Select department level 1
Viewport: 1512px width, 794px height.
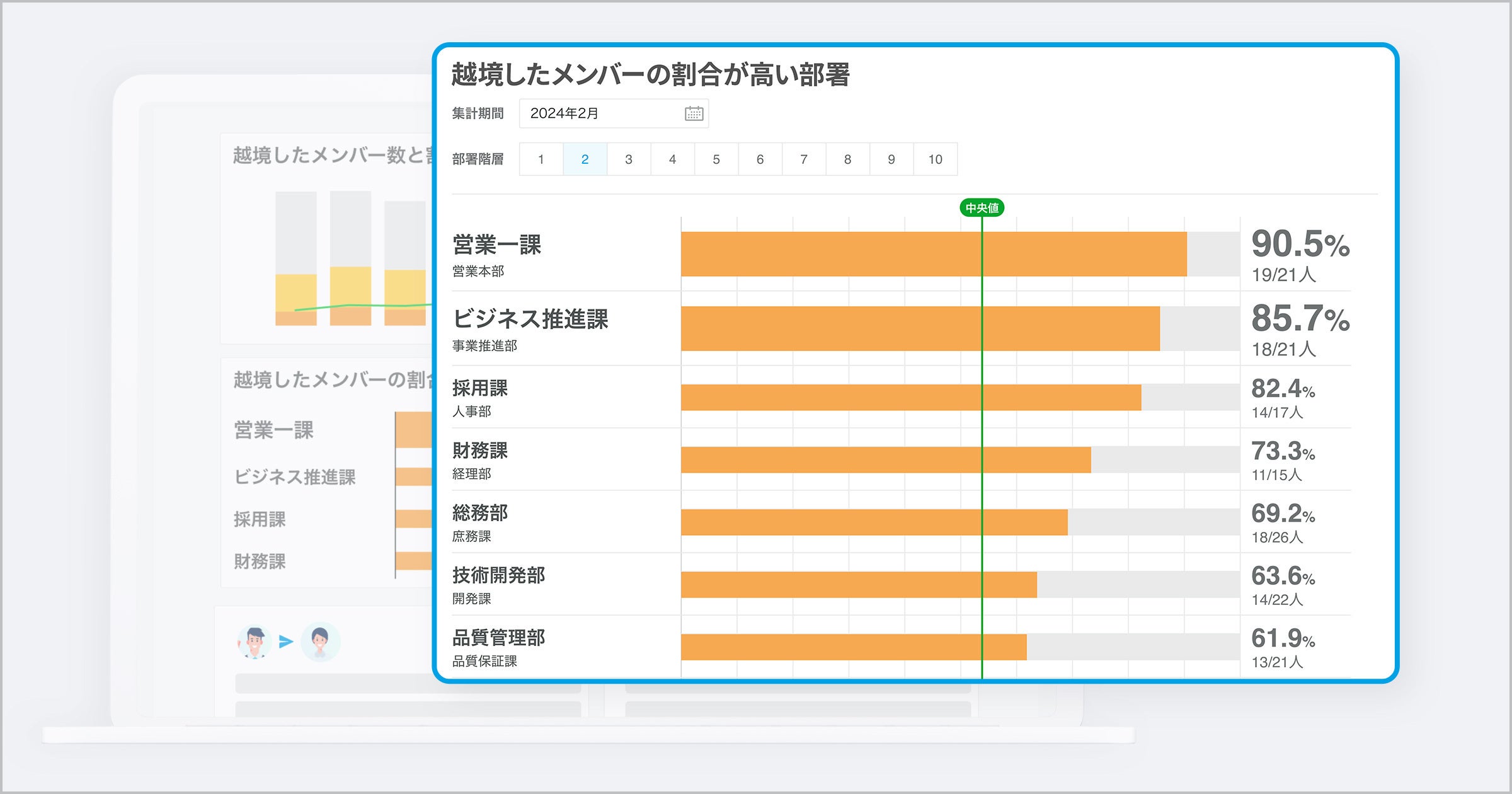coord(541,159)
